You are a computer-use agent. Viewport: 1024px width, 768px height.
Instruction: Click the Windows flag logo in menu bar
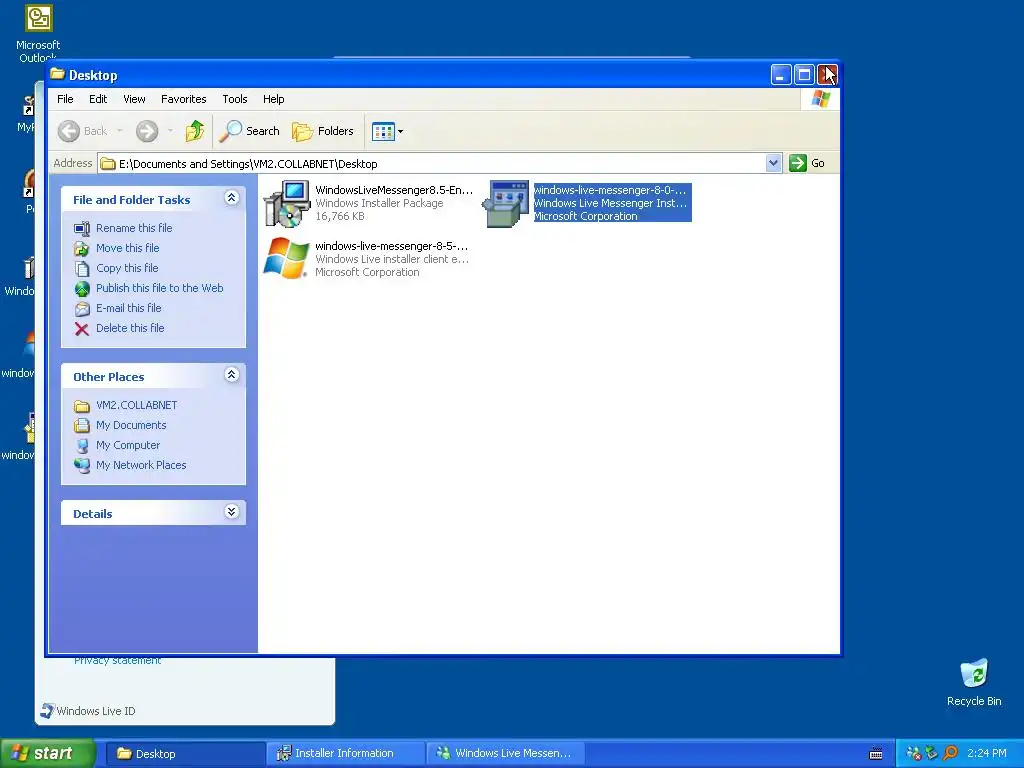(820, 99)
